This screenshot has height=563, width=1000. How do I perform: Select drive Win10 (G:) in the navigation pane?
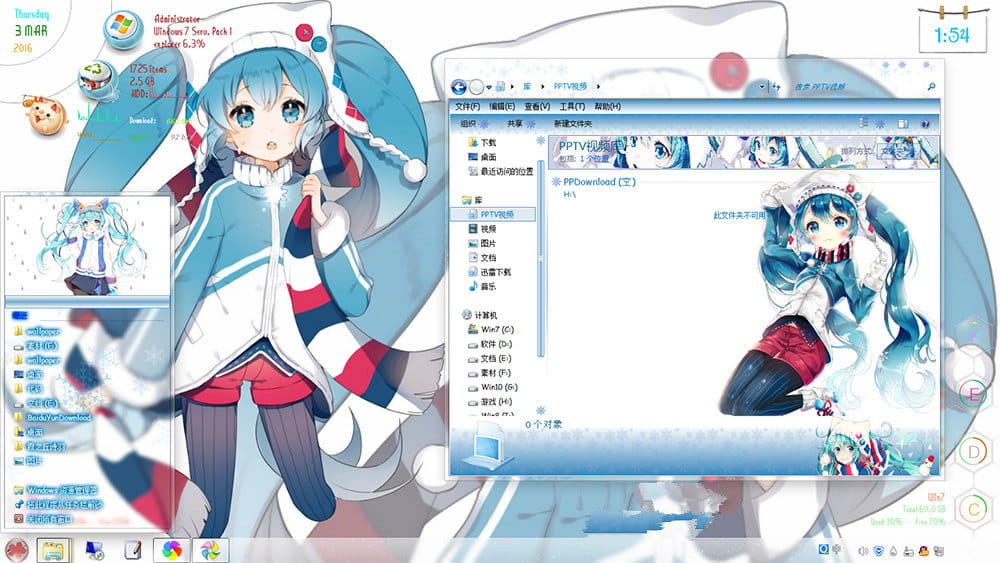tap(492, 388)
